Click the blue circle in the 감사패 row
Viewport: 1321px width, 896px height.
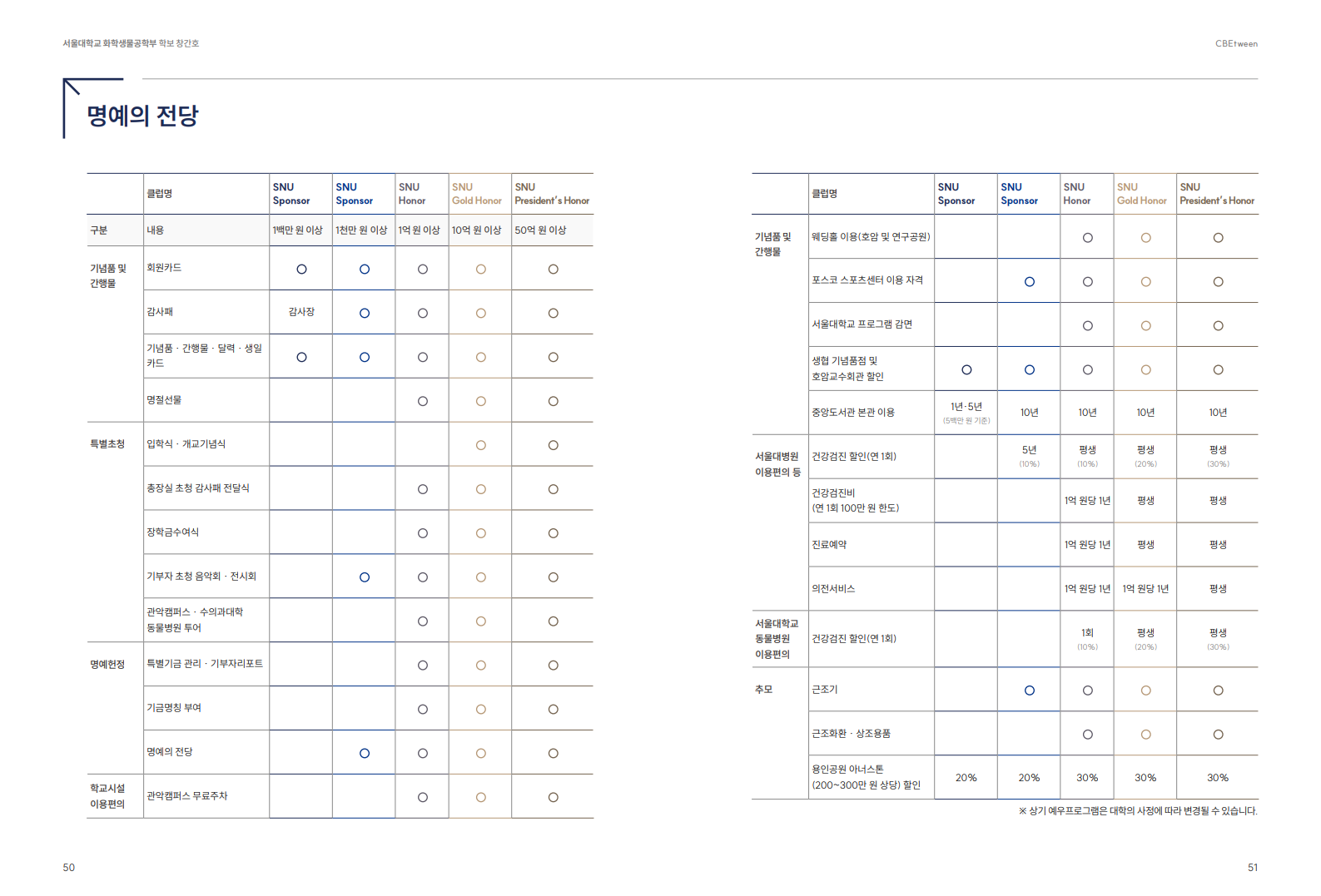364,314
